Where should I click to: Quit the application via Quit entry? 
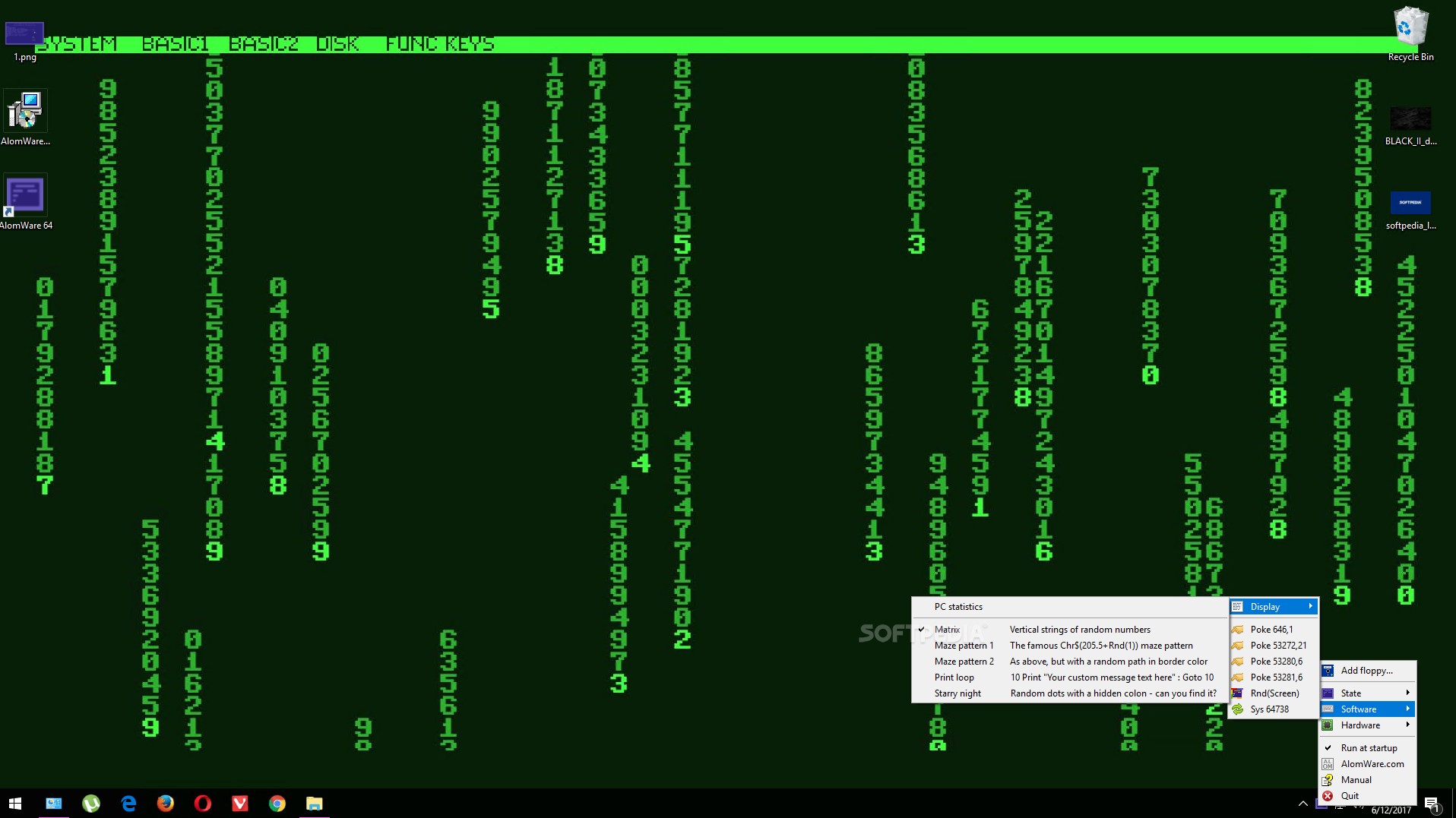click(1368, 795)
